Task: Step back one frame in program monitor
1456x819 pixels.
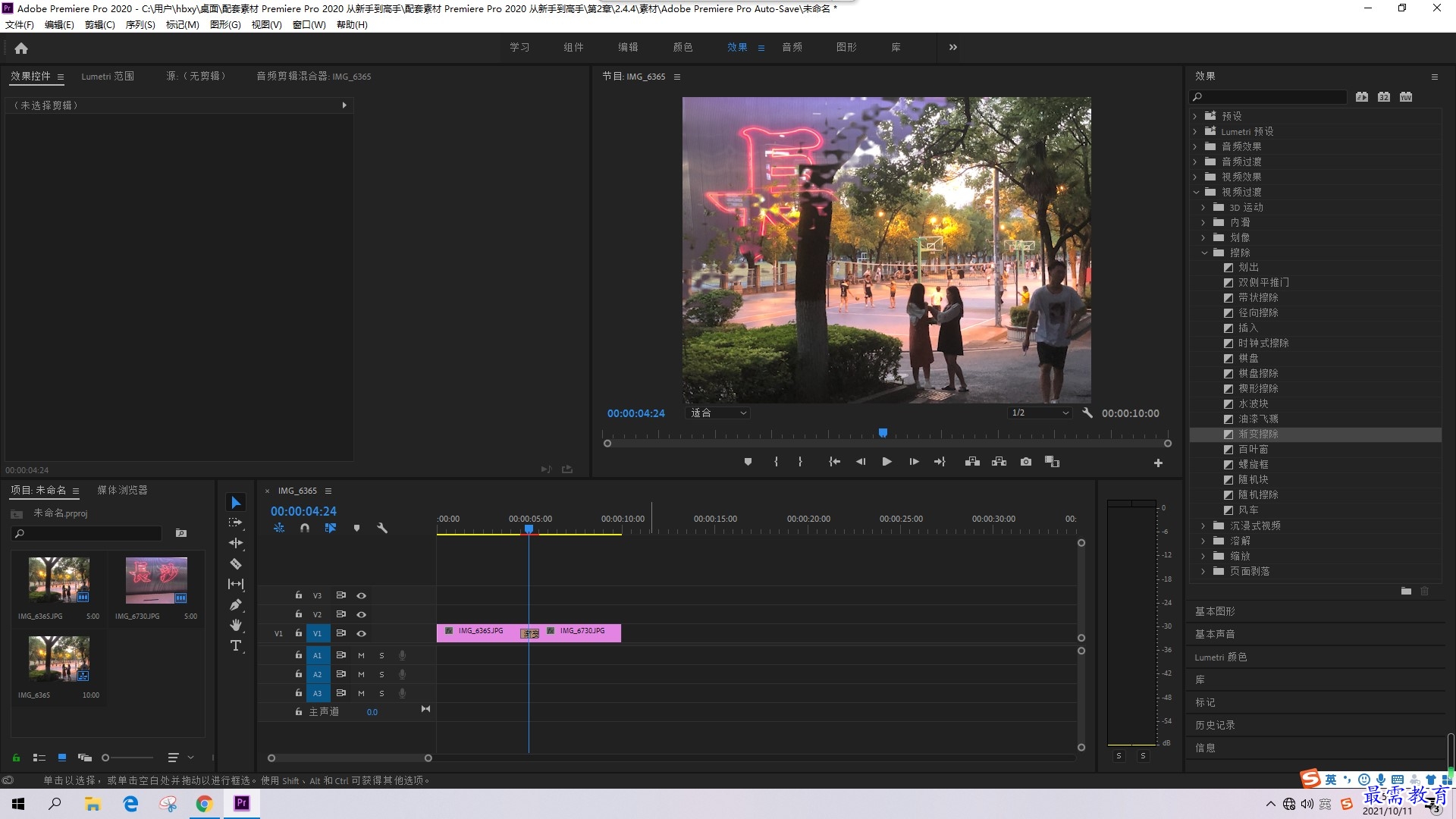Action: pos(861,462)
